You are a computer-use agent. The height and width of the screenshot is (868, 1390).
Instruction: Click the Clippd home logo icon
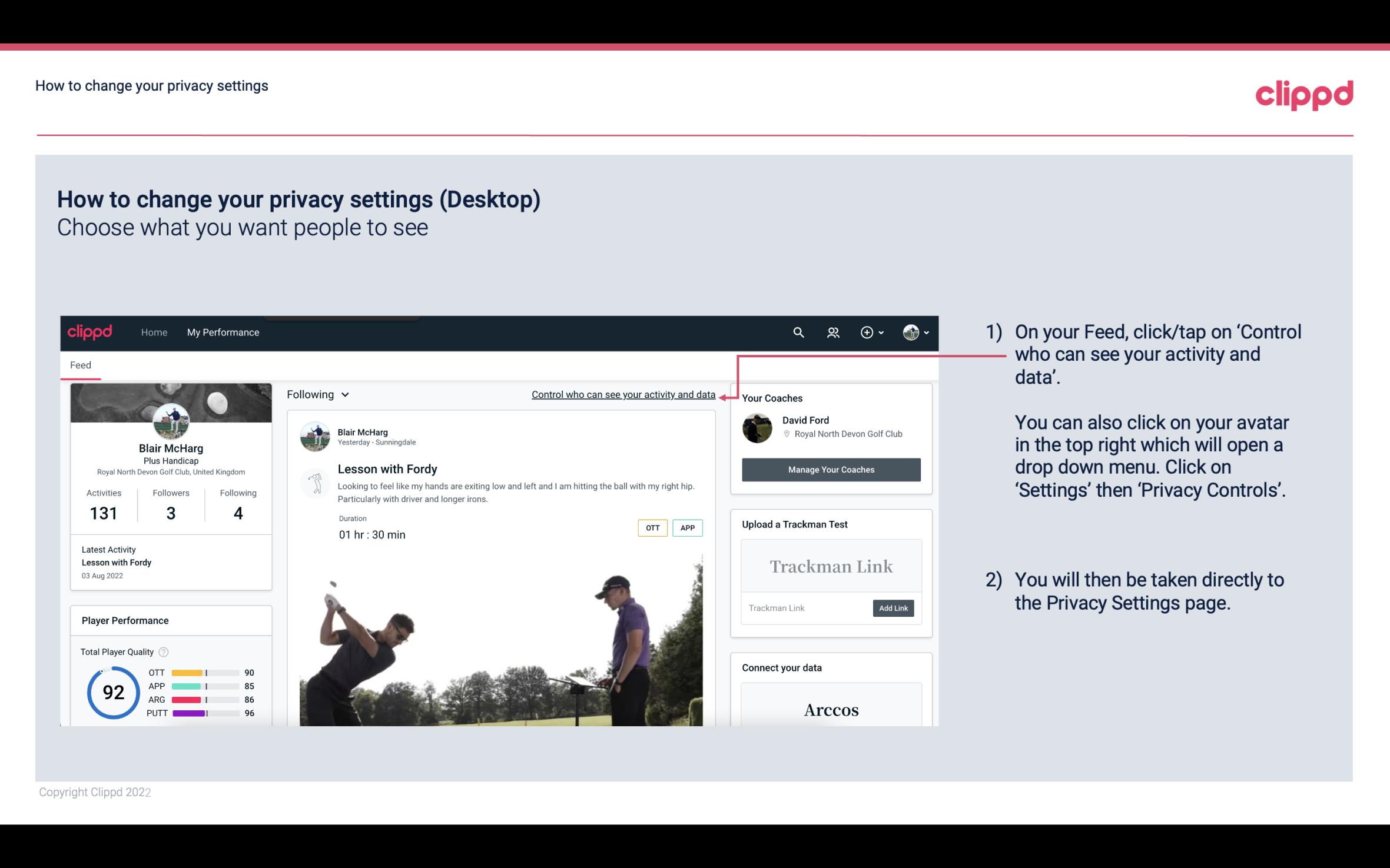click(x=91, y=331)
